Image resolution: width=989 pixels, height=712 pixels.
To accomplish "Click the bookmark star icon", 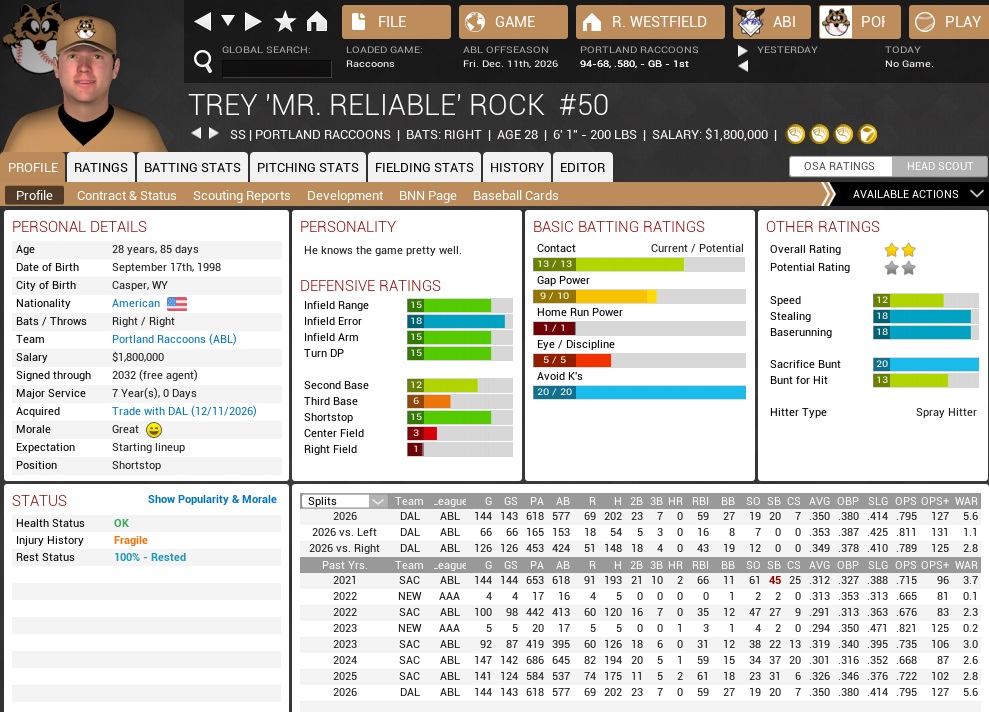I will 285,21.
